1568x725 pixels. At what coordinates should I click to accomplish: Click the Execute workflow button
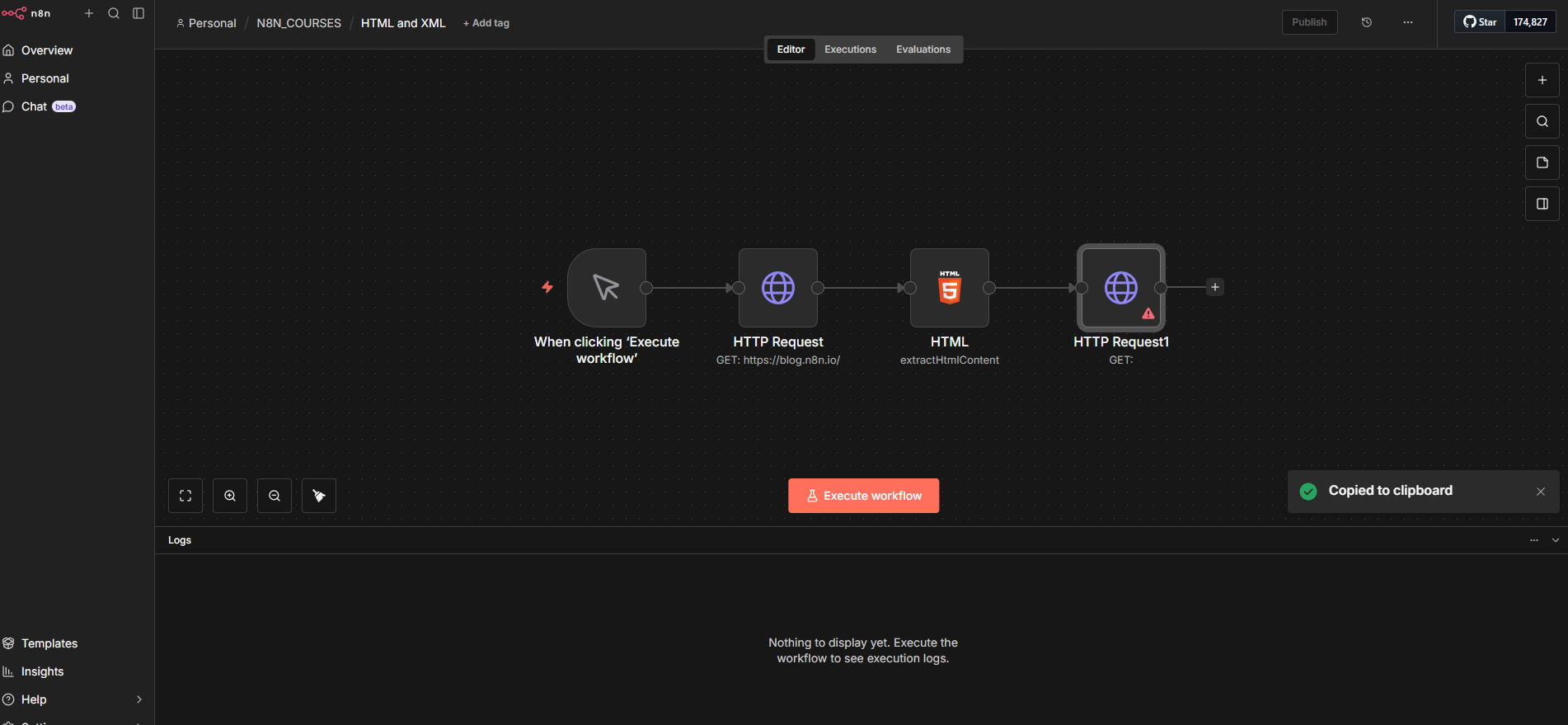863,496
